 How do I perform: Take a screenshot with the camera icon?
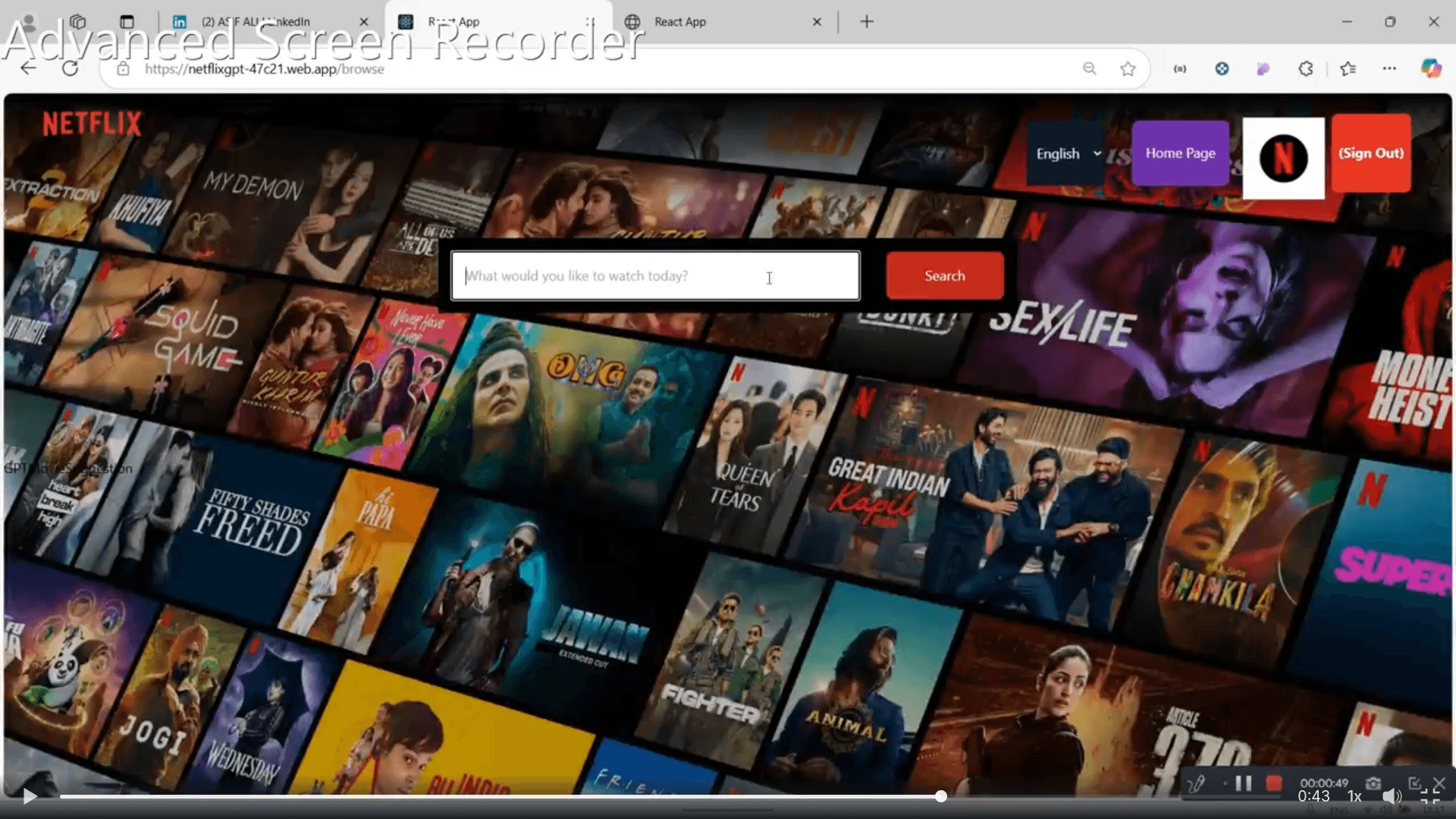point(1373,783)
